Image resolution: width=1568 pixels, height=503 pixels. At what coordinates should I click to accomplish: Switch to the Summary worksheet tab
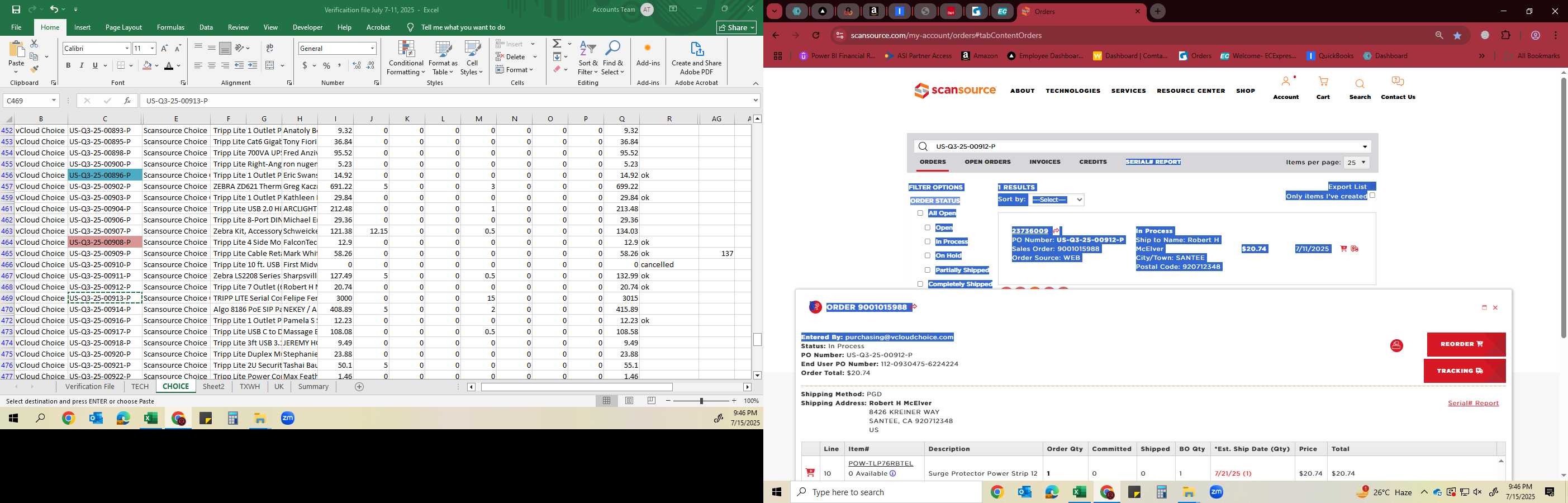(313, 387)
